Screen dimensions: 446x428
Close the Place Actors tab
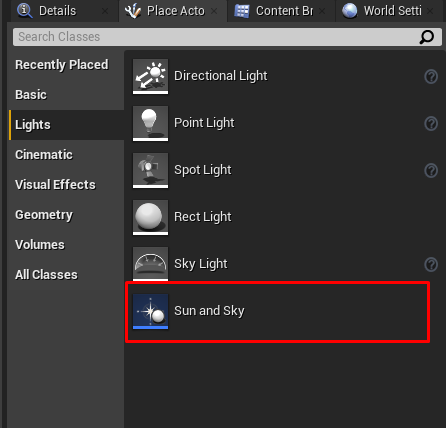pos(214,11)
